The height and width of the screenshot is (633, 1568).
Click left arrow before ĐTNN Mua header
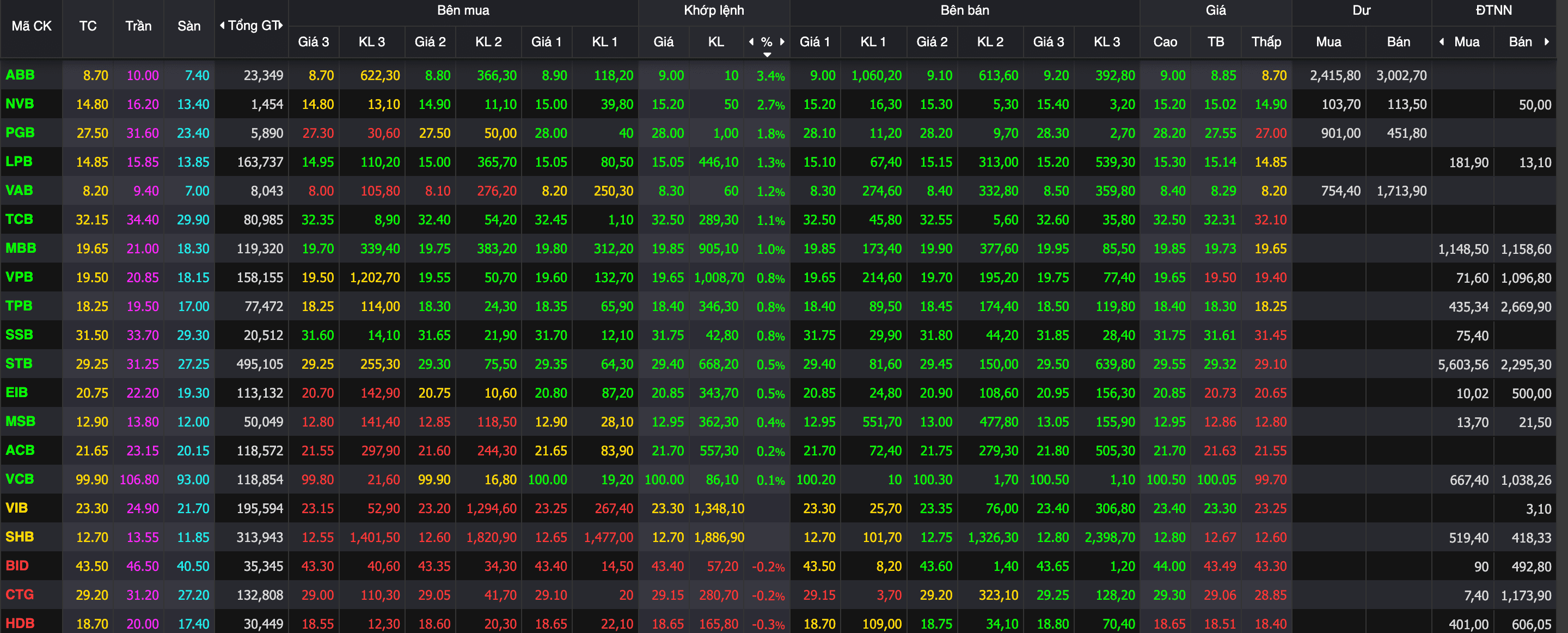1441,41
